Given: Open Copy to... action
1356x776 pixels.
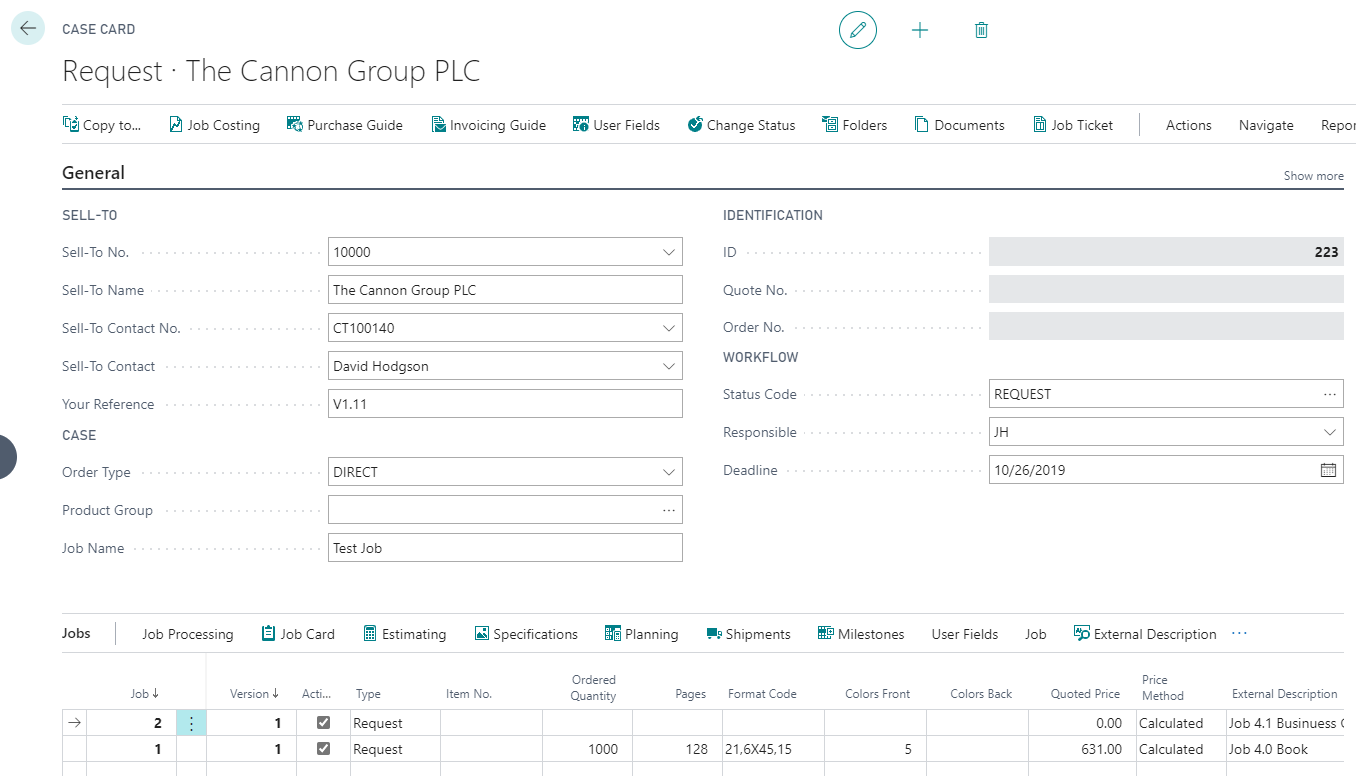Looking at the screenshot, I should tap(102, 125).
